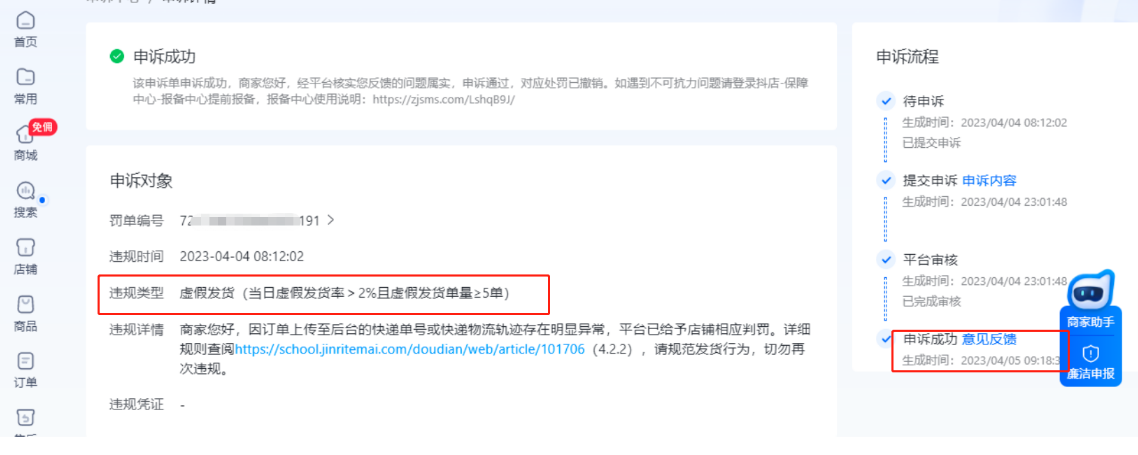Expand penalty number chevron arrow
The image size is (1138, 455).
click(331, 221)
